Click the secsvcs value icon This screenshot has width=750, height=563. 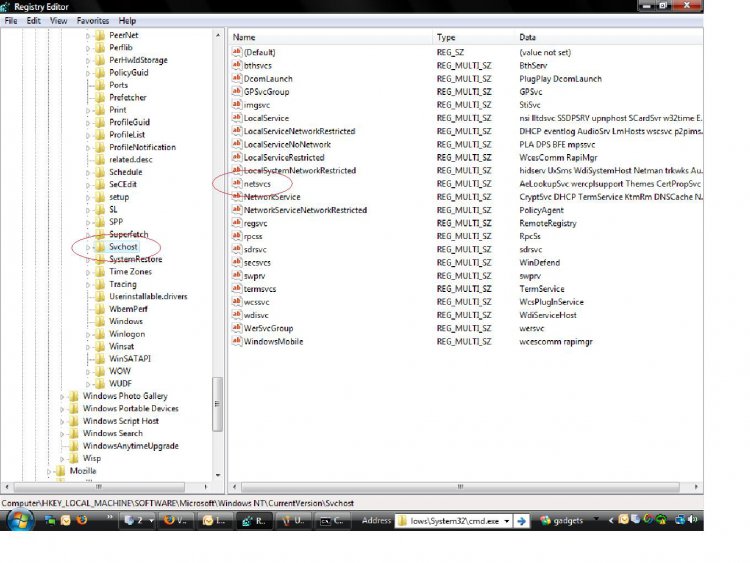[237, 262]
